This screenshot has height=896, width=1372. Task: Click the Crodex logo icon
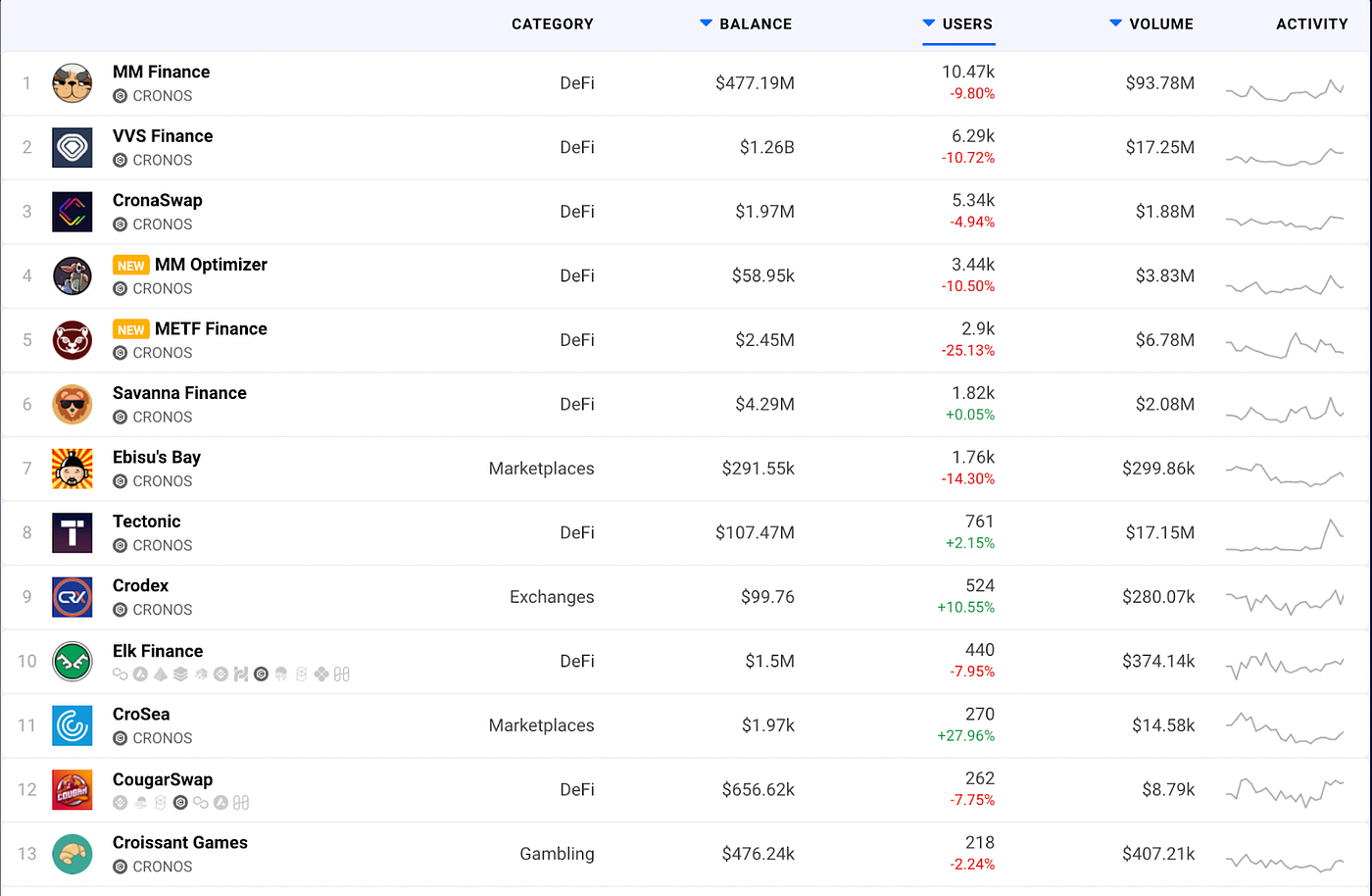pyautogui.click(x=73, y=597)
